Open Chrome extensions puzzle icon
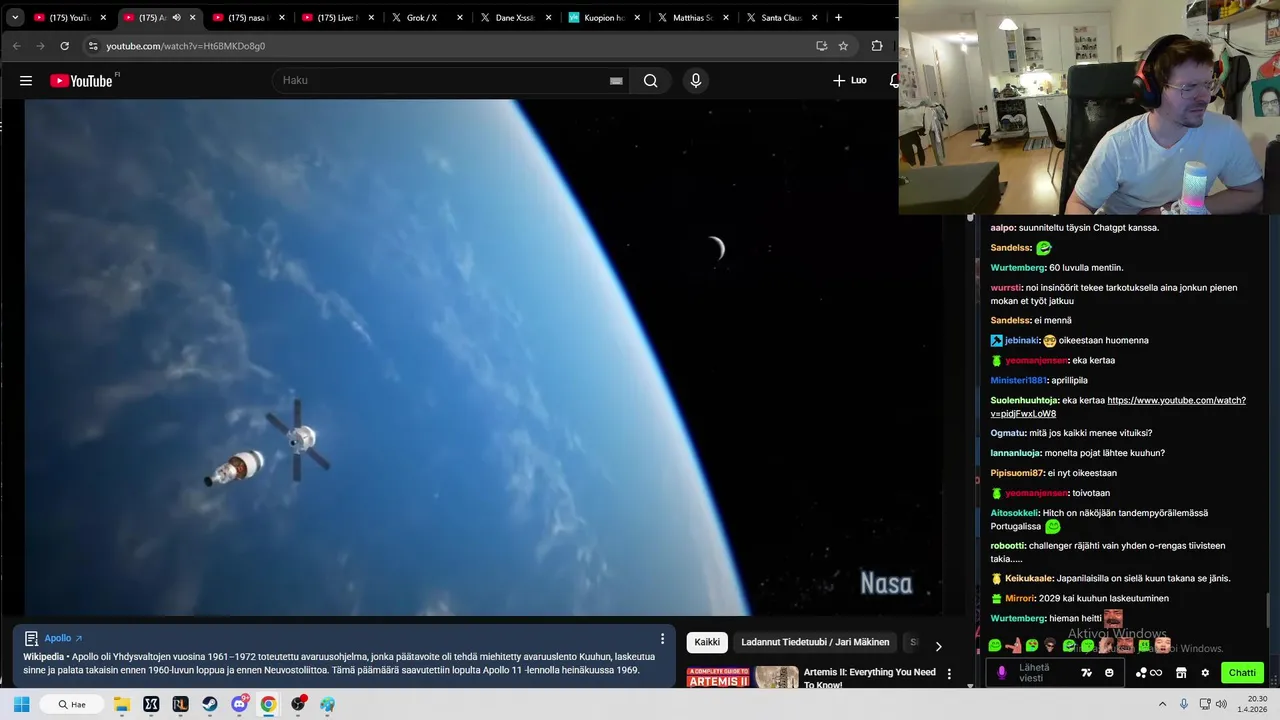Screen dimensions: 1280x720 [877, 46]
